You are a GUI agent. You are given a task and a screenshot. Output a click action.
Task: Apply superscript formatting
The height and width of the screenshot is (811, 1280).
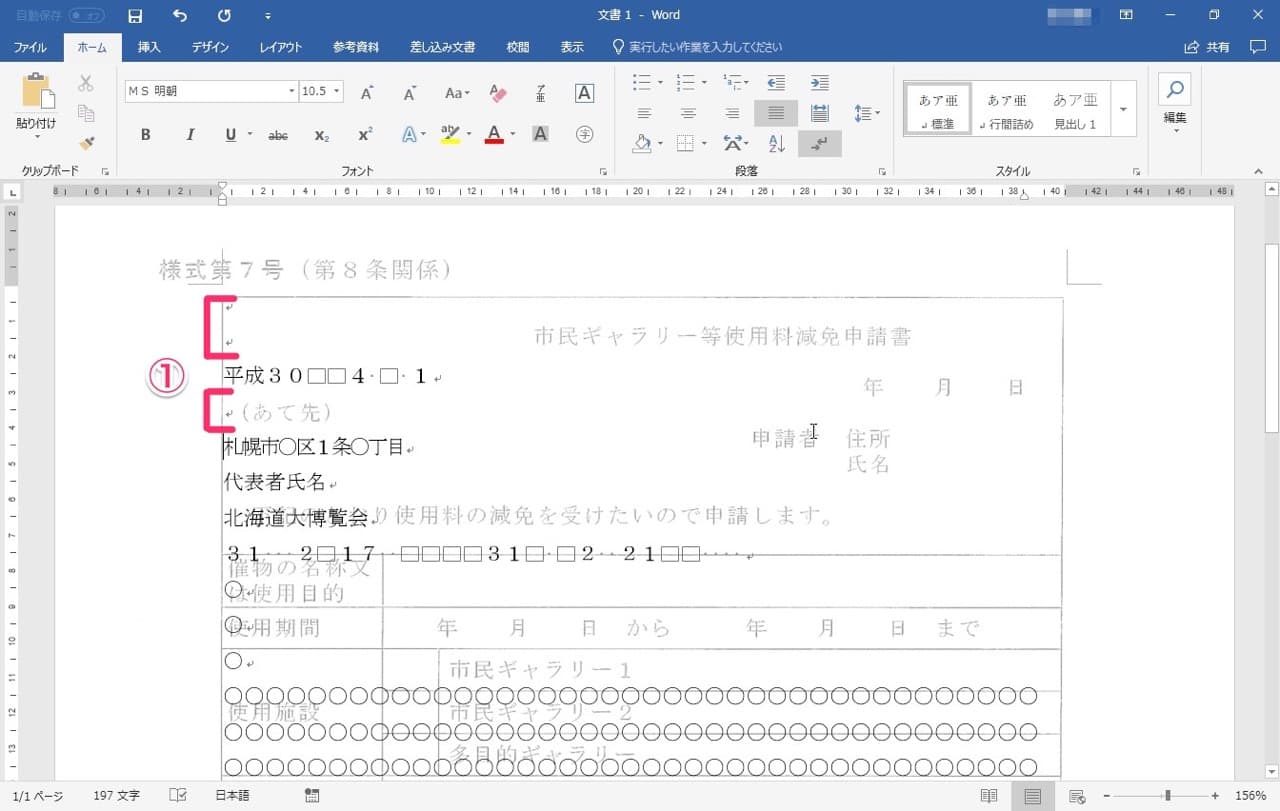[365, 135]
